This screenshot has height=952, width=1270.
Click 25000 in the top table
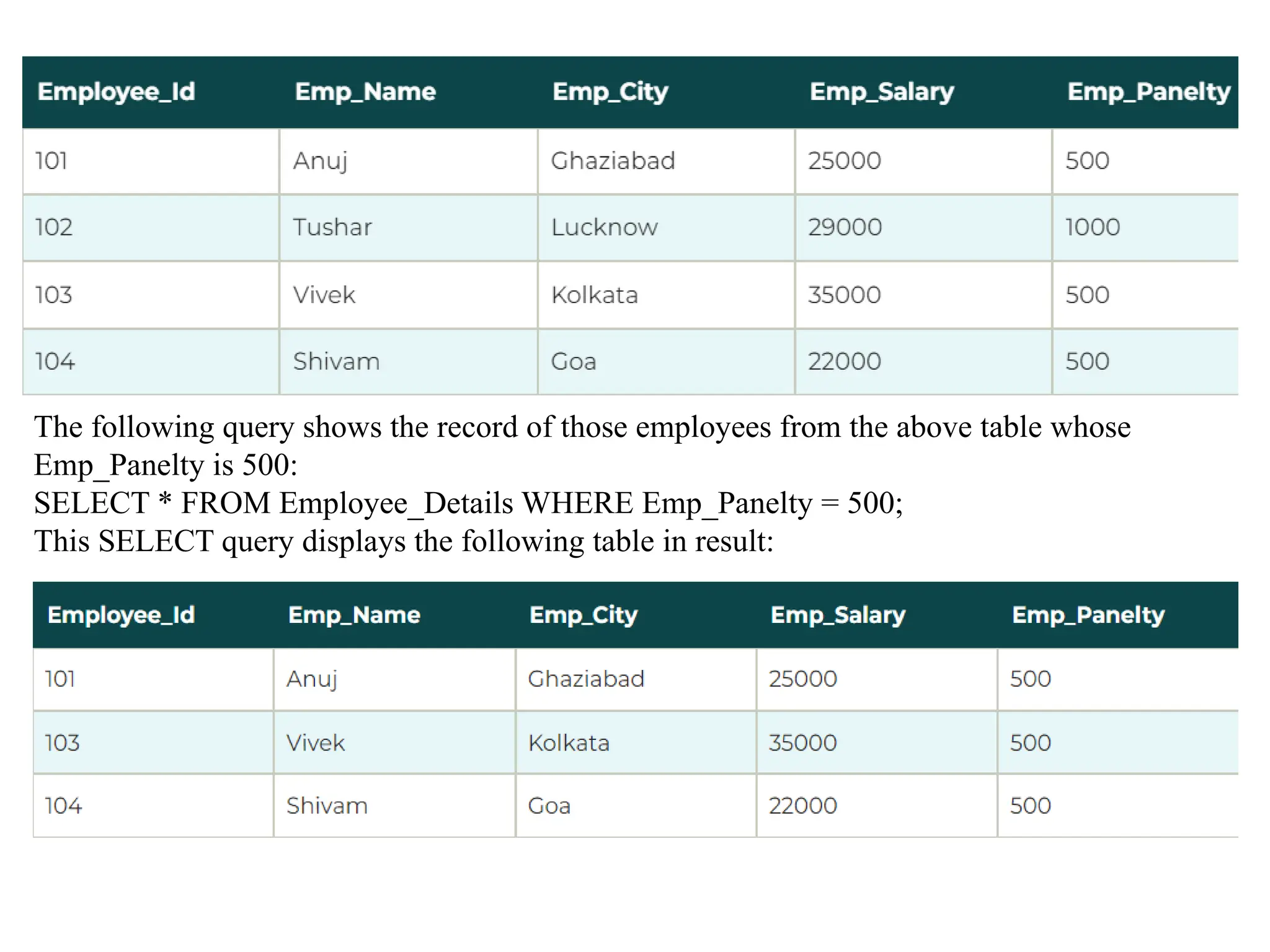(x=844, y=161)
